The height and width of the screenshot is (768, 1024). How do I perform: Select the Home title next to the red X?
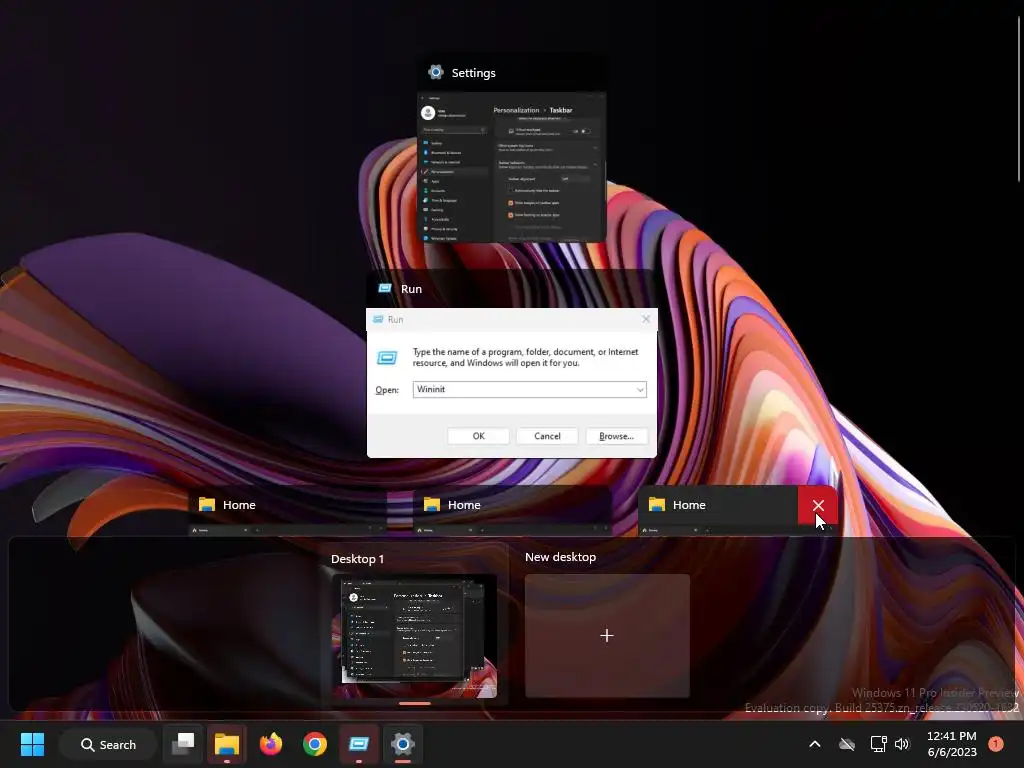click(689, 505)
